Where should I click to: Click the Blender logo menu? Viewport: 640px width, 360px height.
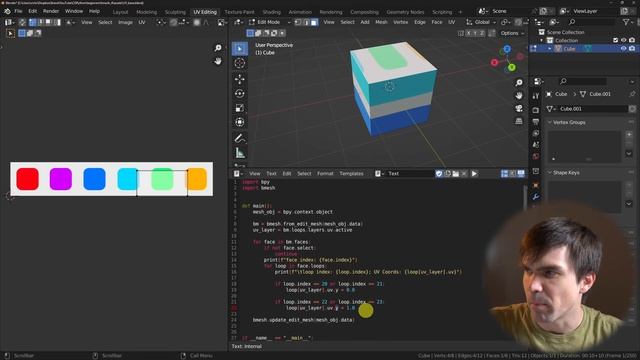click(7, 11)
